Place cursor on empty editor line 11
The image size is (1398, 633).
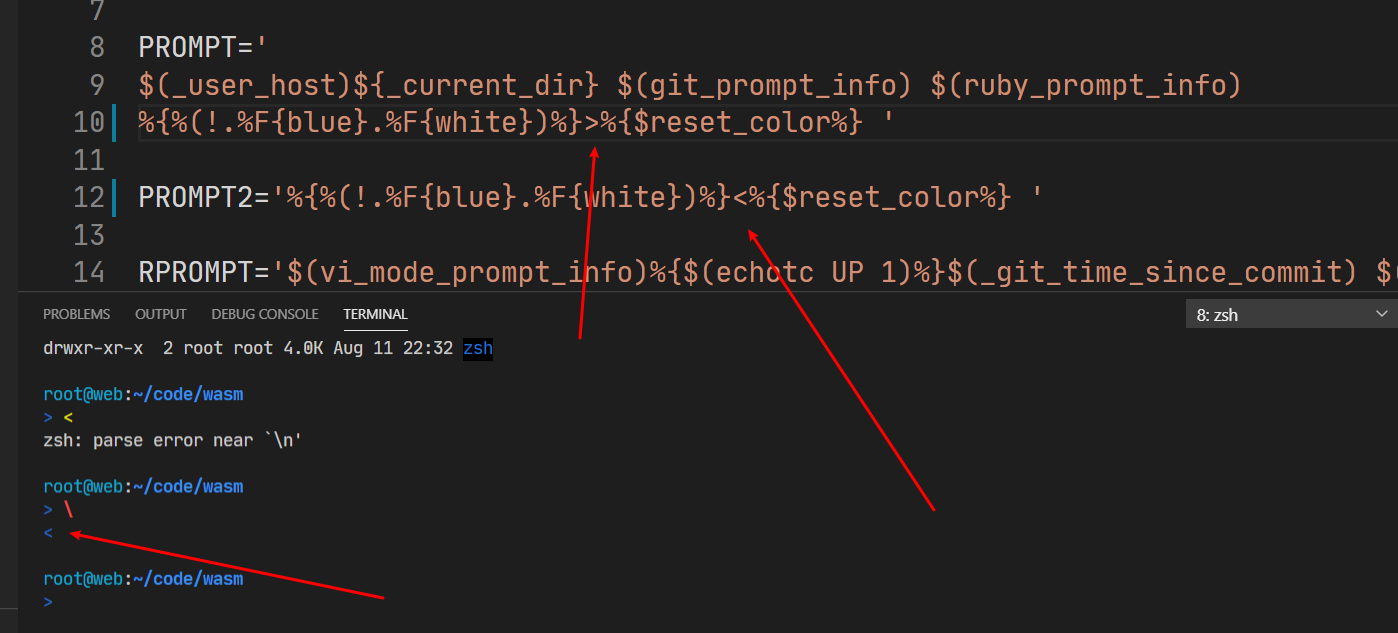(x=400, y=160)
